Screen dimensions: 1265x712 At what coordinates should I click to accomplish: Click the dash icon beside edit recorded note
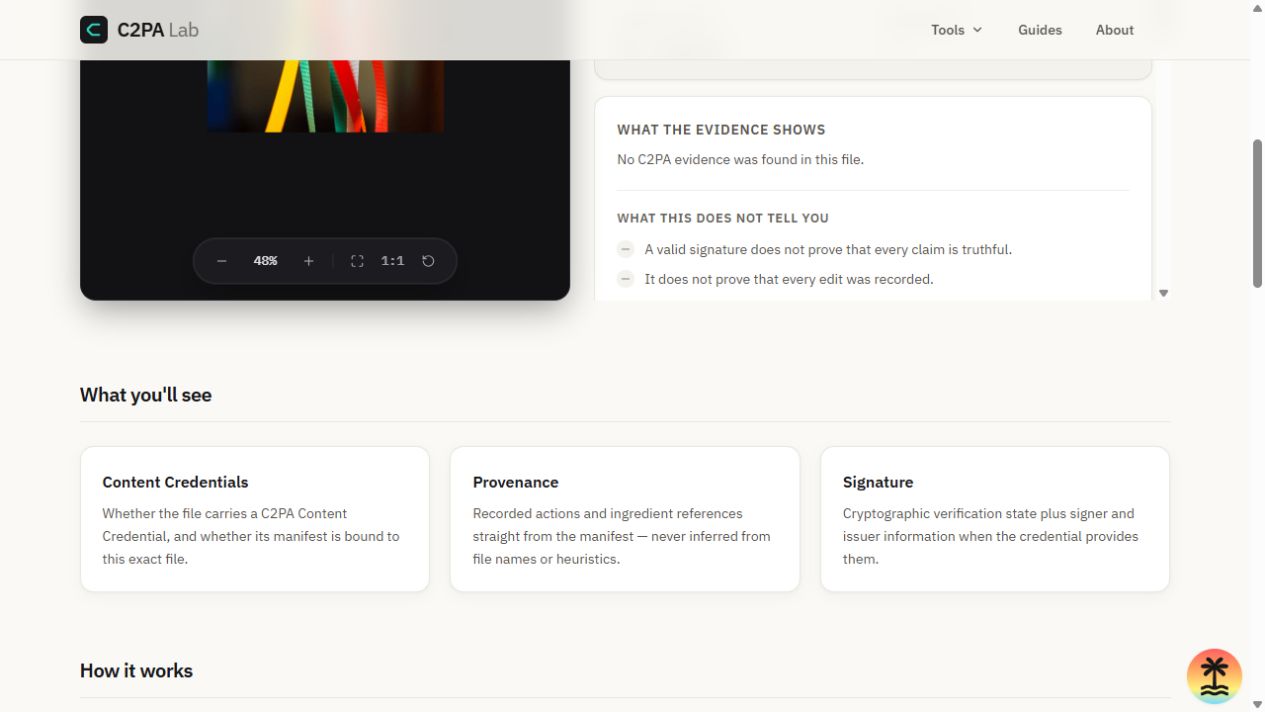pyautogui.click(x=626, y=279)
